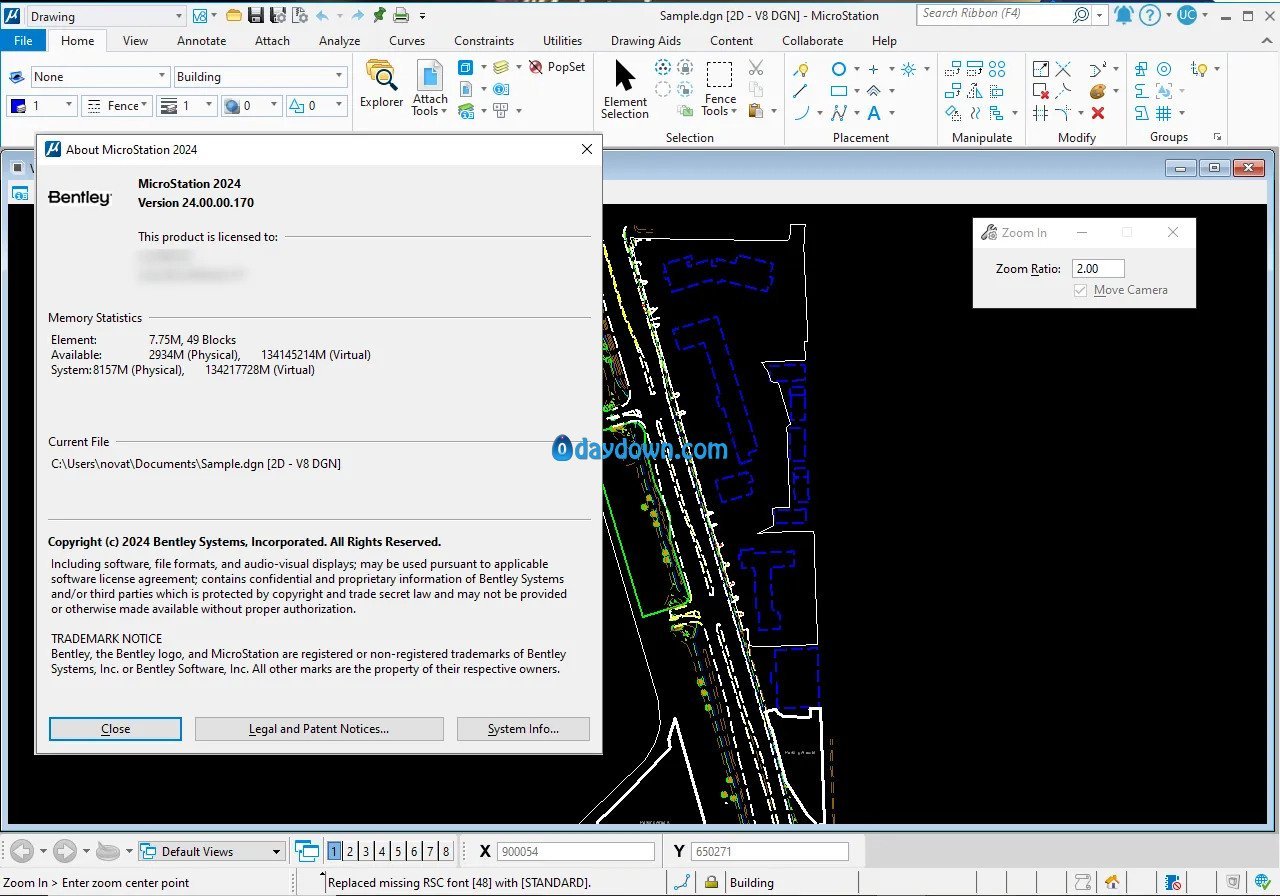Click the Paste clipboard icon
The height and width of the screenshot is (896, 1280).
tap(756, 111)
